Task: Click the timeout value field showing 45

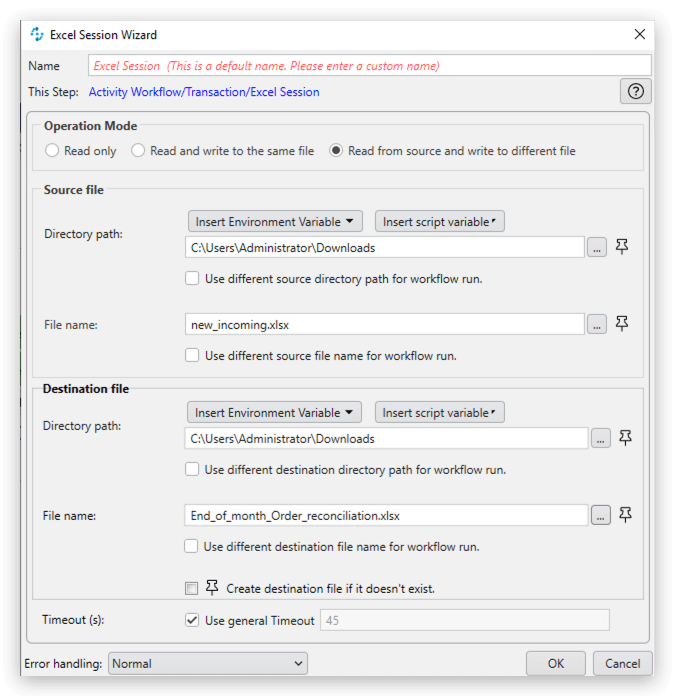Action: click(x=465, y=620)
